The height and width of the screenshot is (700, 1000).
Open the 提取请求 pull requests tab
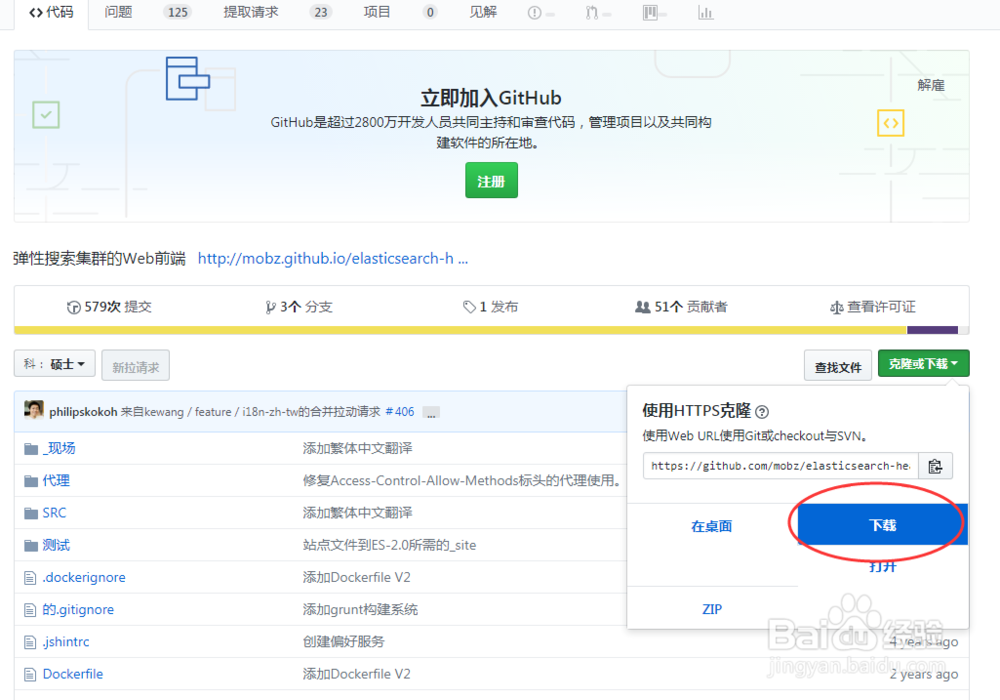pyautogui.click(x=251, y=12)
